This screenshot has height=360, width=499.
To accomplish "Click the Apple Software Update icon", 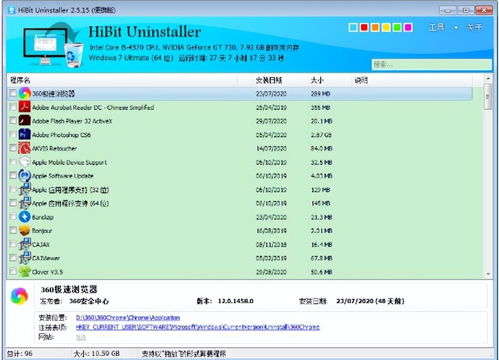I will [x=24, y=175].
